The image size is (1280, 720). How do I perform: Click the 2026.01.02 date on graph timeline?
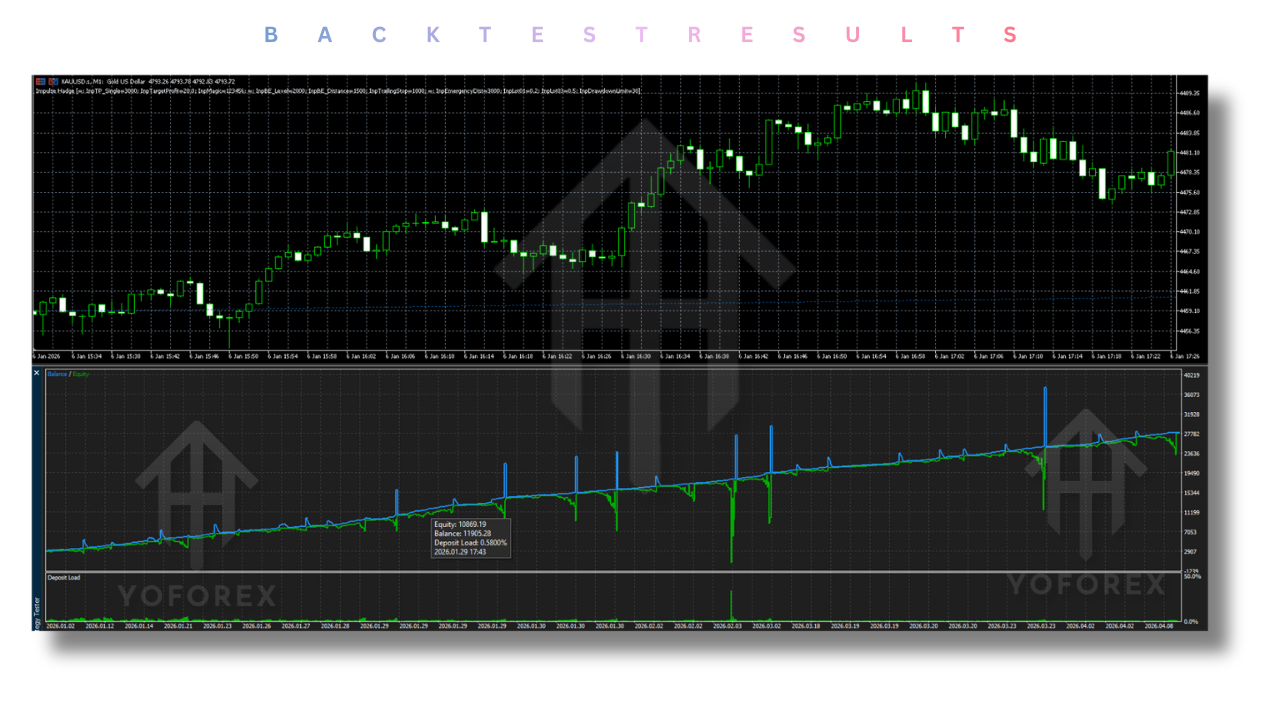62,626
